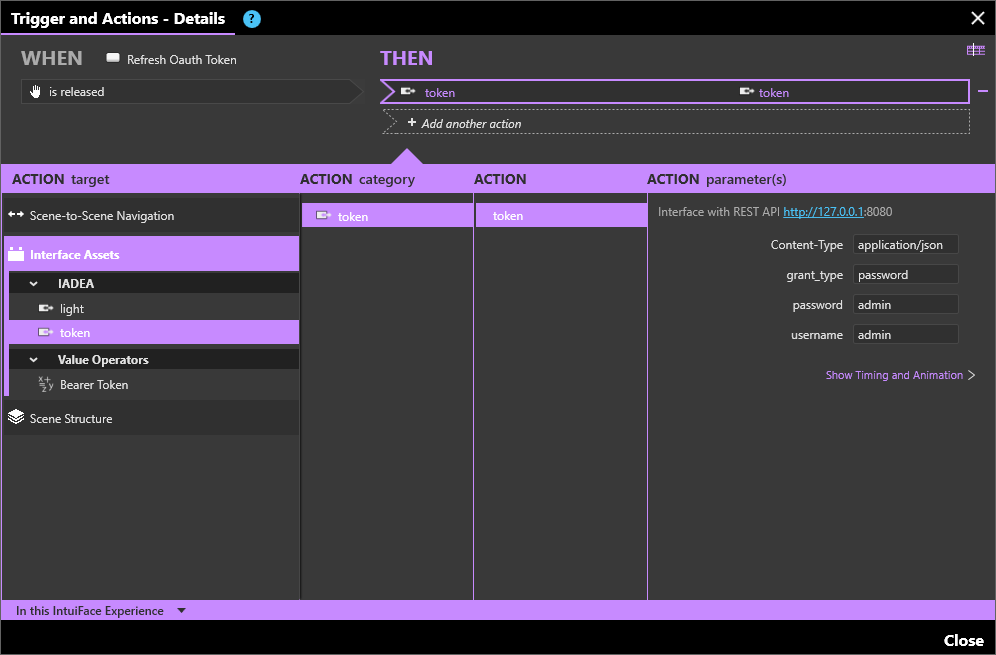Select the light interface asset
Screen dimensions: 996x655
point(154,308)
